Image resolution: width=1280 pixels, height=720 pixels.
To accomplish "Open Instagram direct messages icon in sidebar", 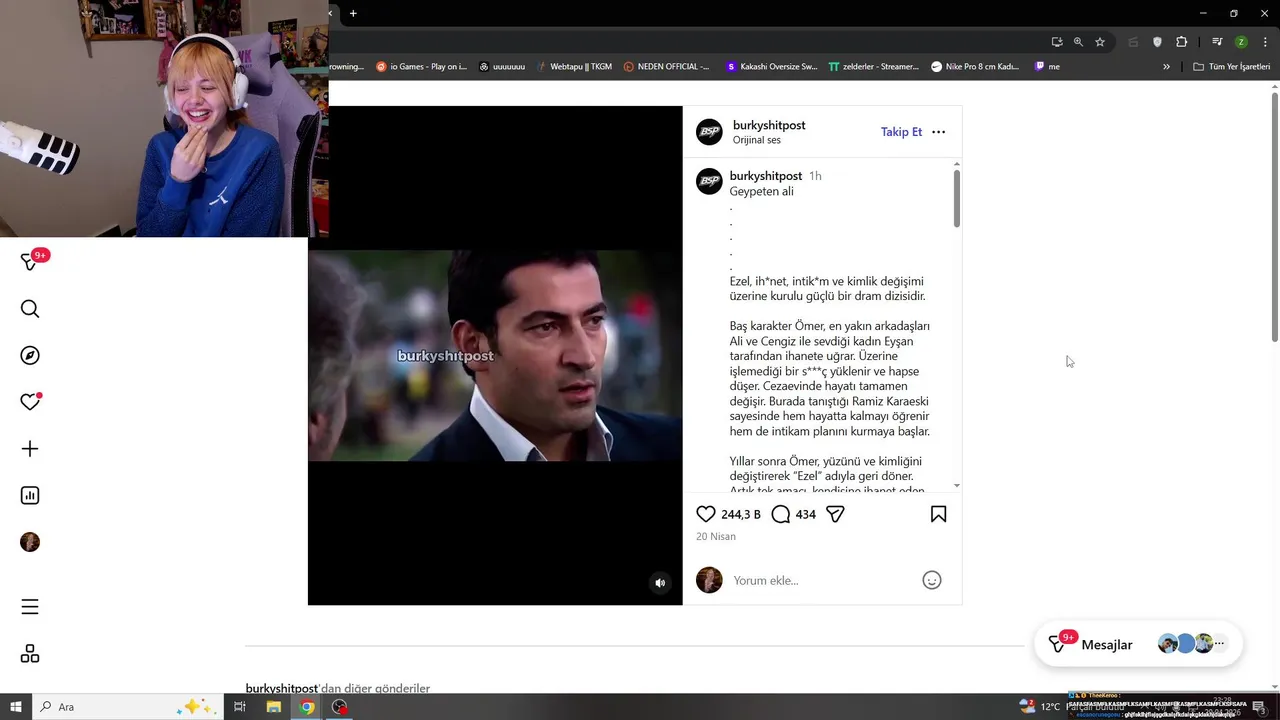I will pos(30,262).
